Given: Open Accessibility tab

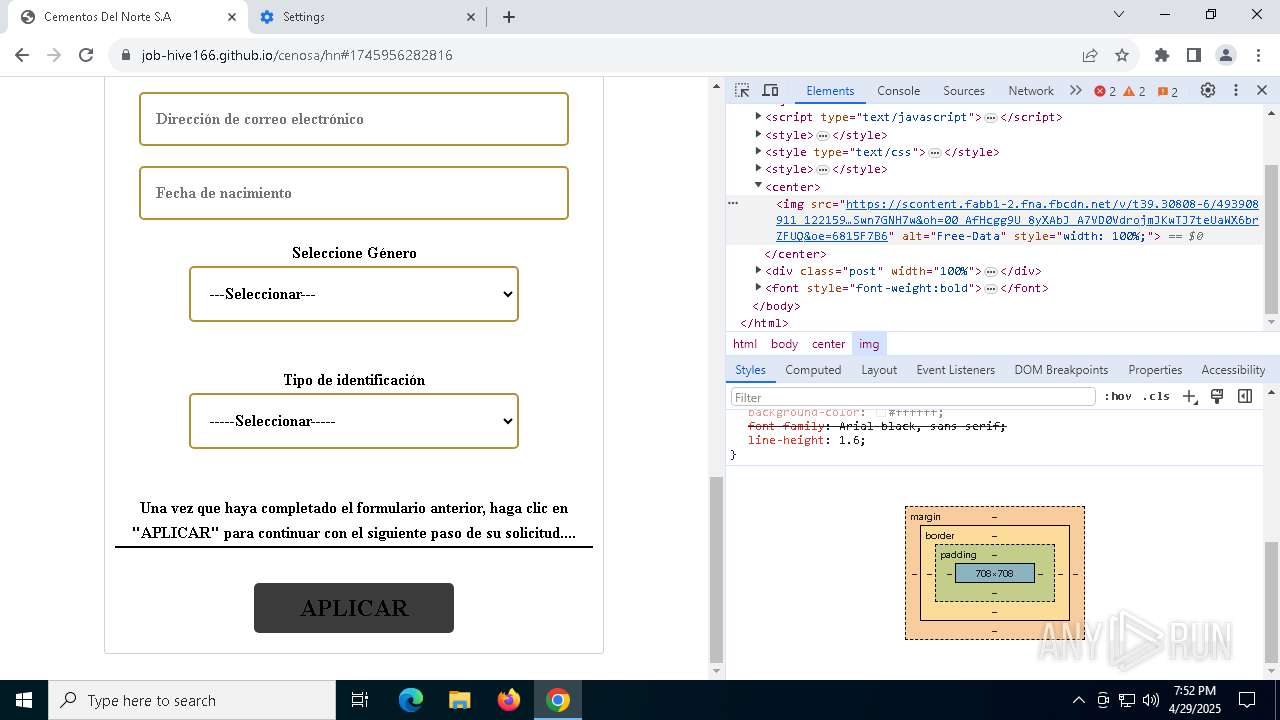Looking at the screenshot, I should click(x=1233, y=370).
